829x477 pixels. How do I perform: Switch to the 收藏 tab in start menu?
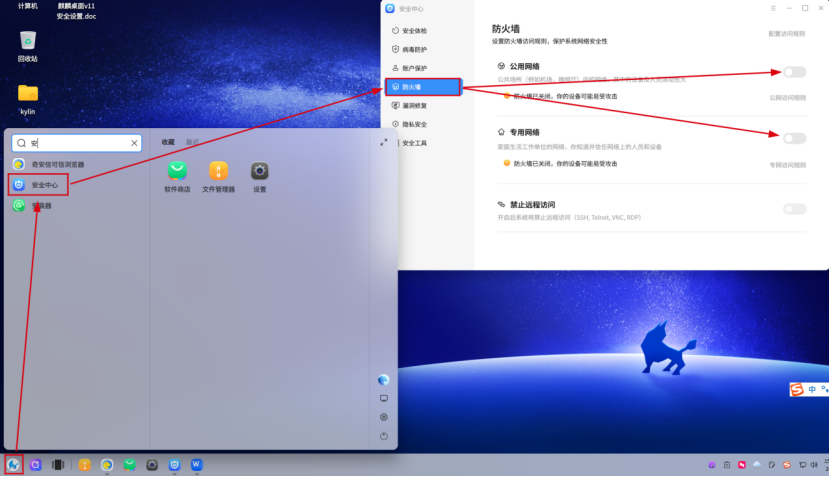168,142
